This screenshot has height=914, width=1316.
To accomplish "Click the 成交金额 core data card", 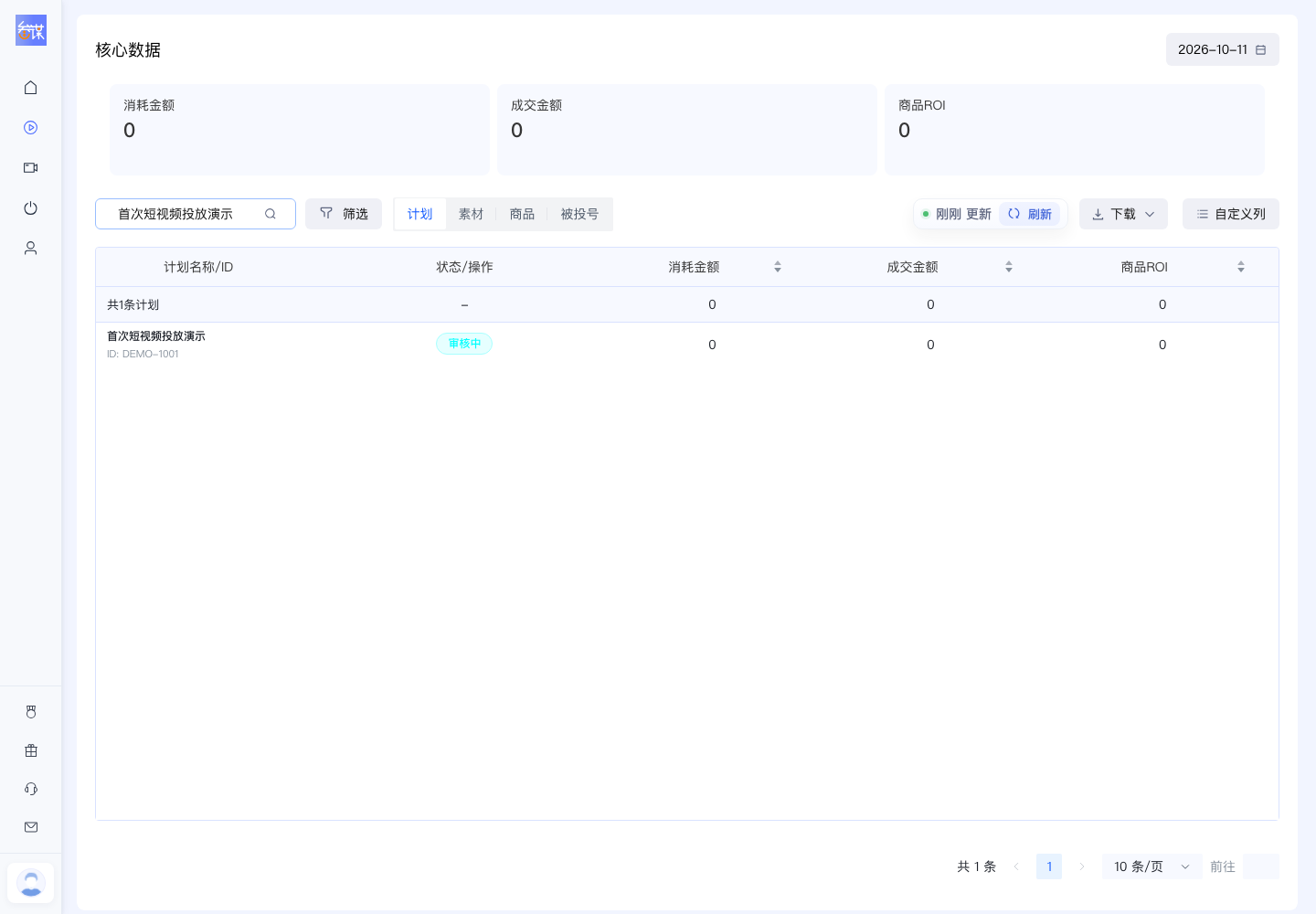I will pyautogui.click(x=687, y=130).
